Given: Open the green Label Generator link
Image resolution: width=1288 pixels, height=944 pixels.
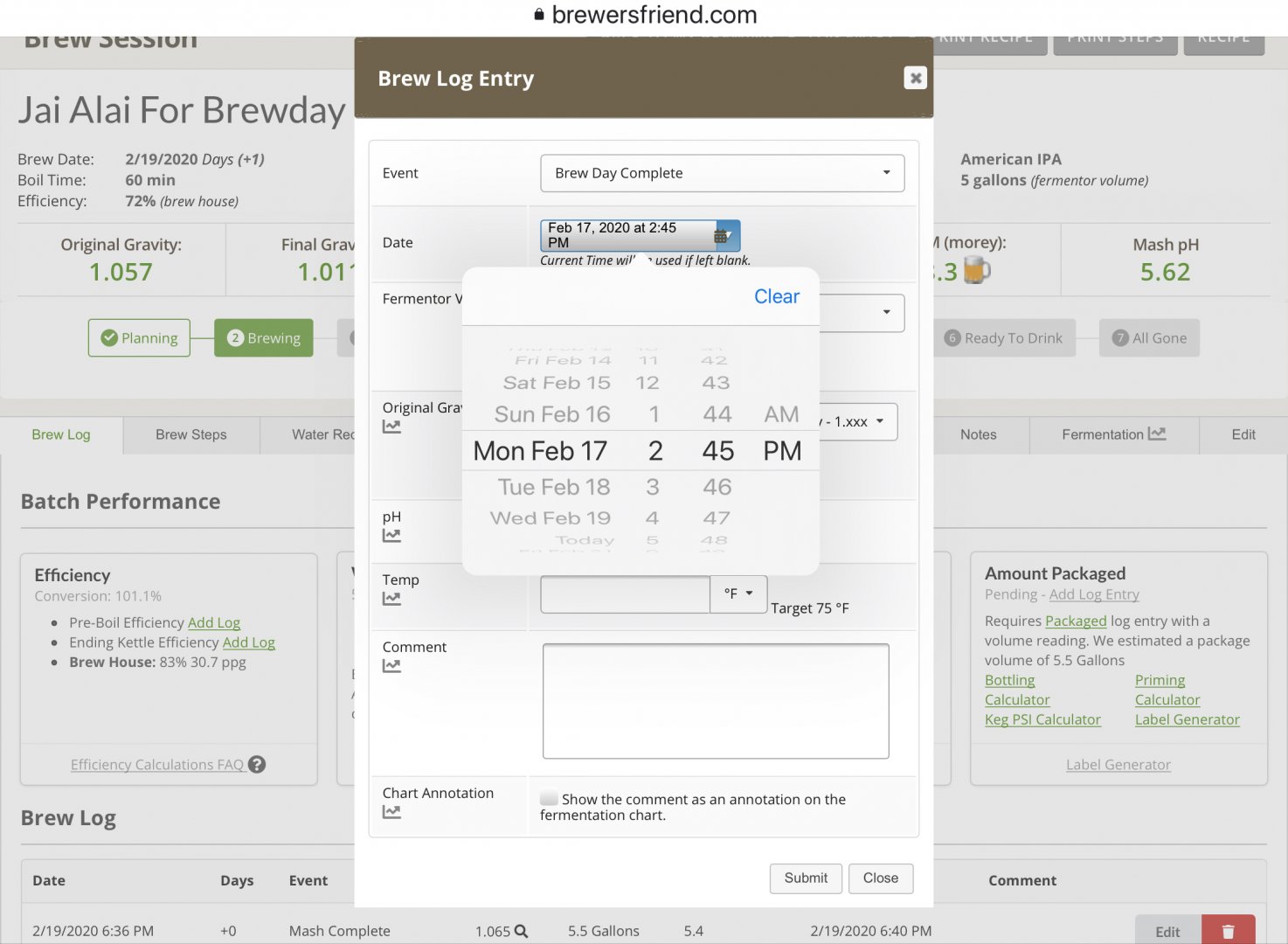Looking at the screenshot, I should (x=1188, y=719).
